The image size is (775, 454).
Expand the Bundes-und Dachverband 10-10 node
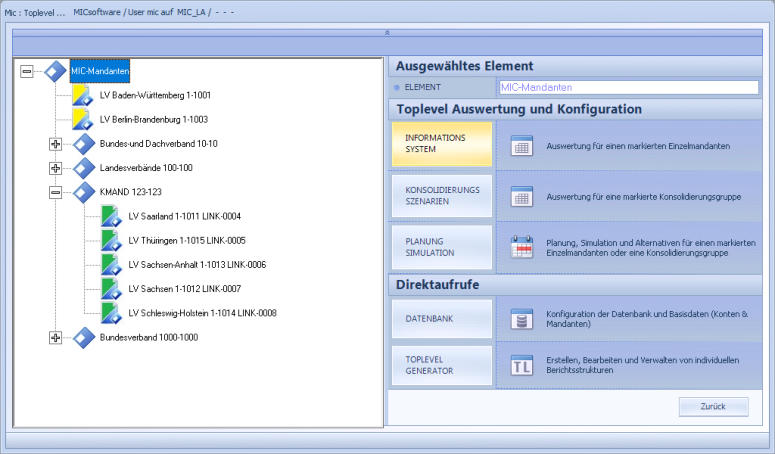point(56,144)
